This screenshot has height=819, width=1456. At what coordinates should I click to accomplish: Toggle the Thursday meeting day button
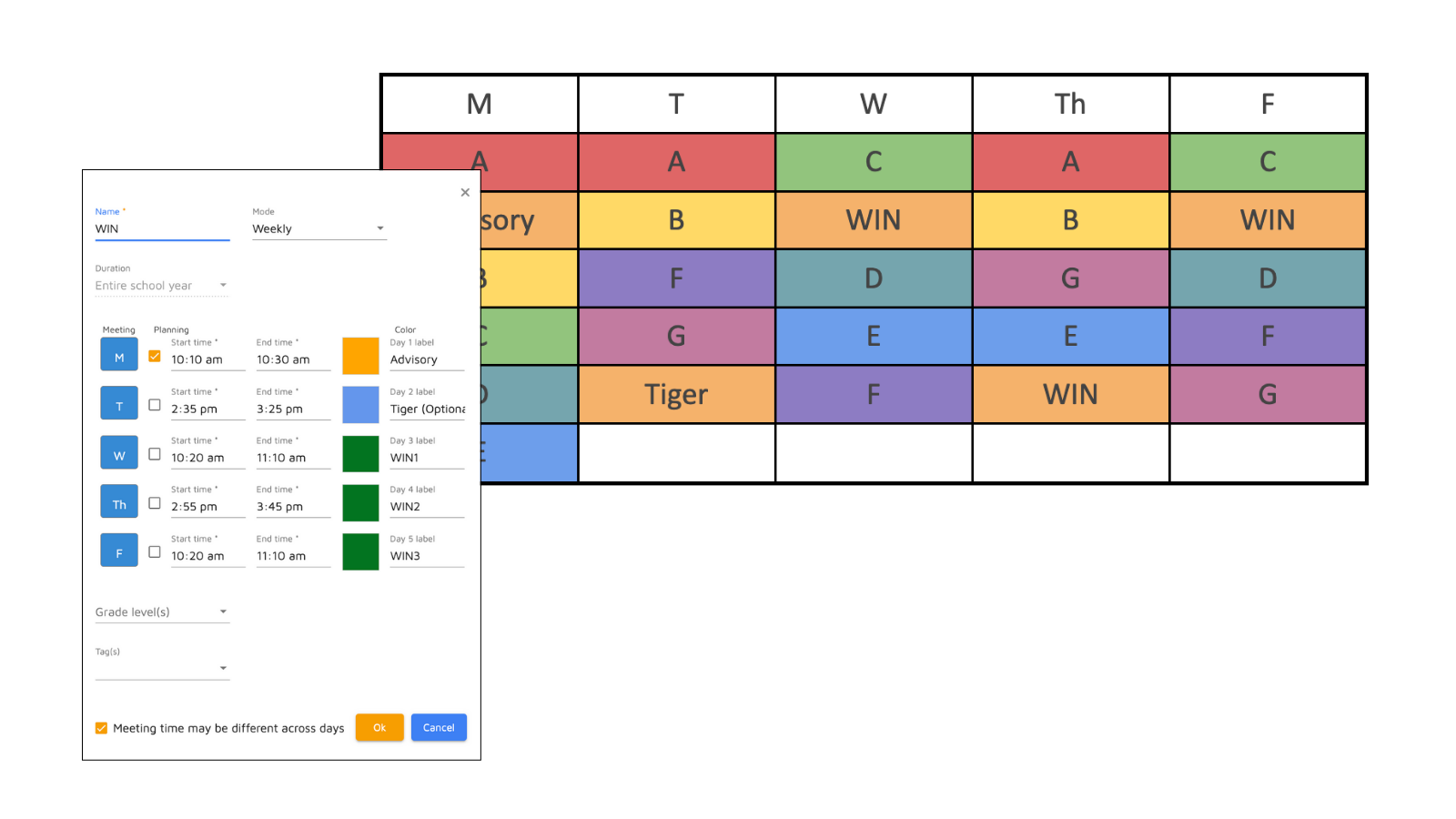coord(119,502)
